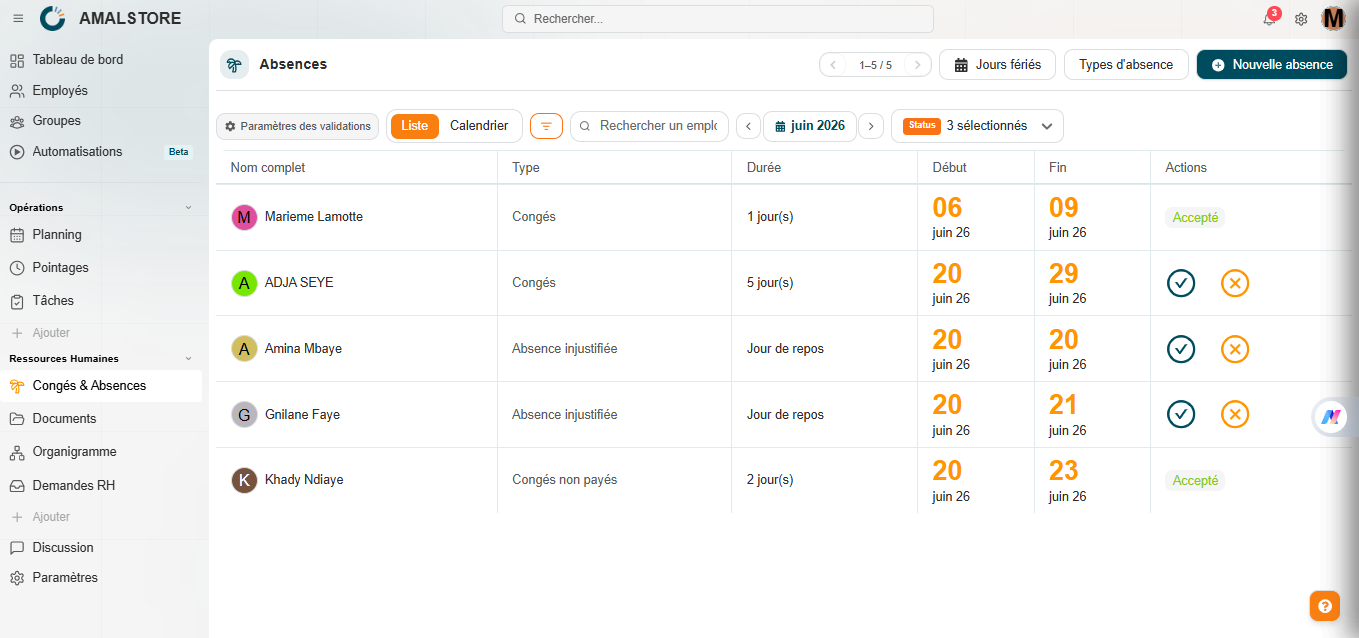1359x638 pixels.
Task: Open the filter options icon
Action: click(x=546, y=126)
